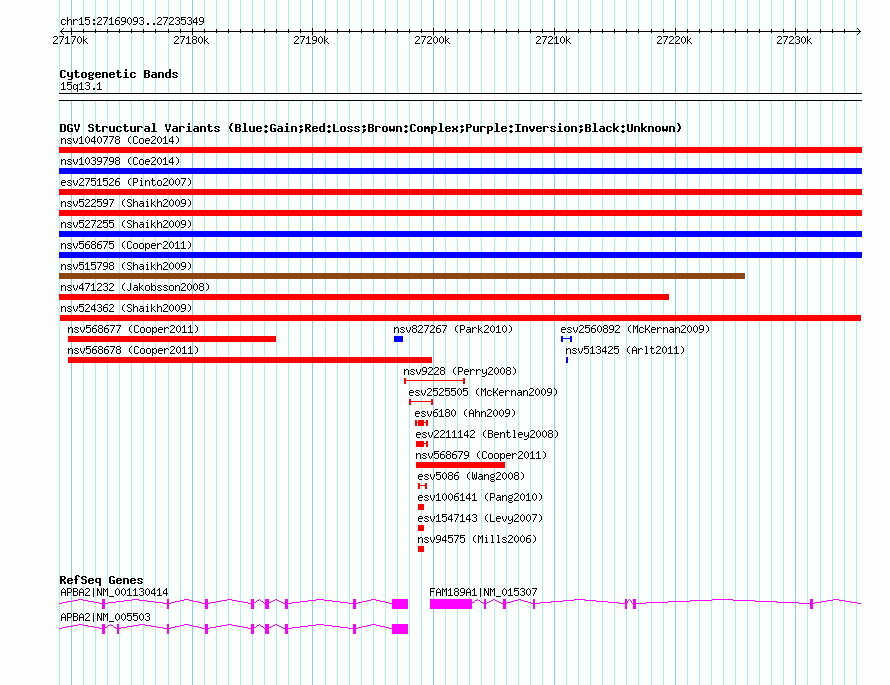This screenshot has height=685, width=890.
Task: Click the RefSeq Genes track title
Action: (101, 580)
